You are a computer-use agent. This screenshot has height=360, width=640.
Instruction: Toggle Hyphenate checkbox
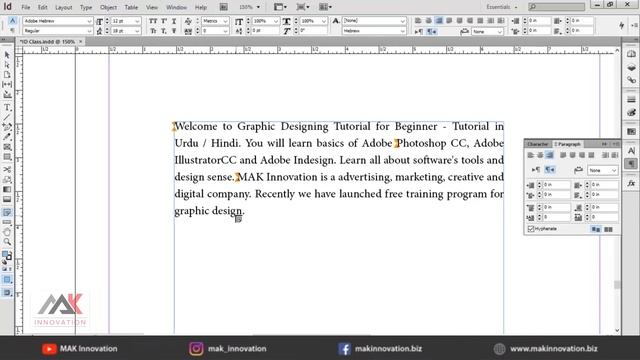[531, 229]
